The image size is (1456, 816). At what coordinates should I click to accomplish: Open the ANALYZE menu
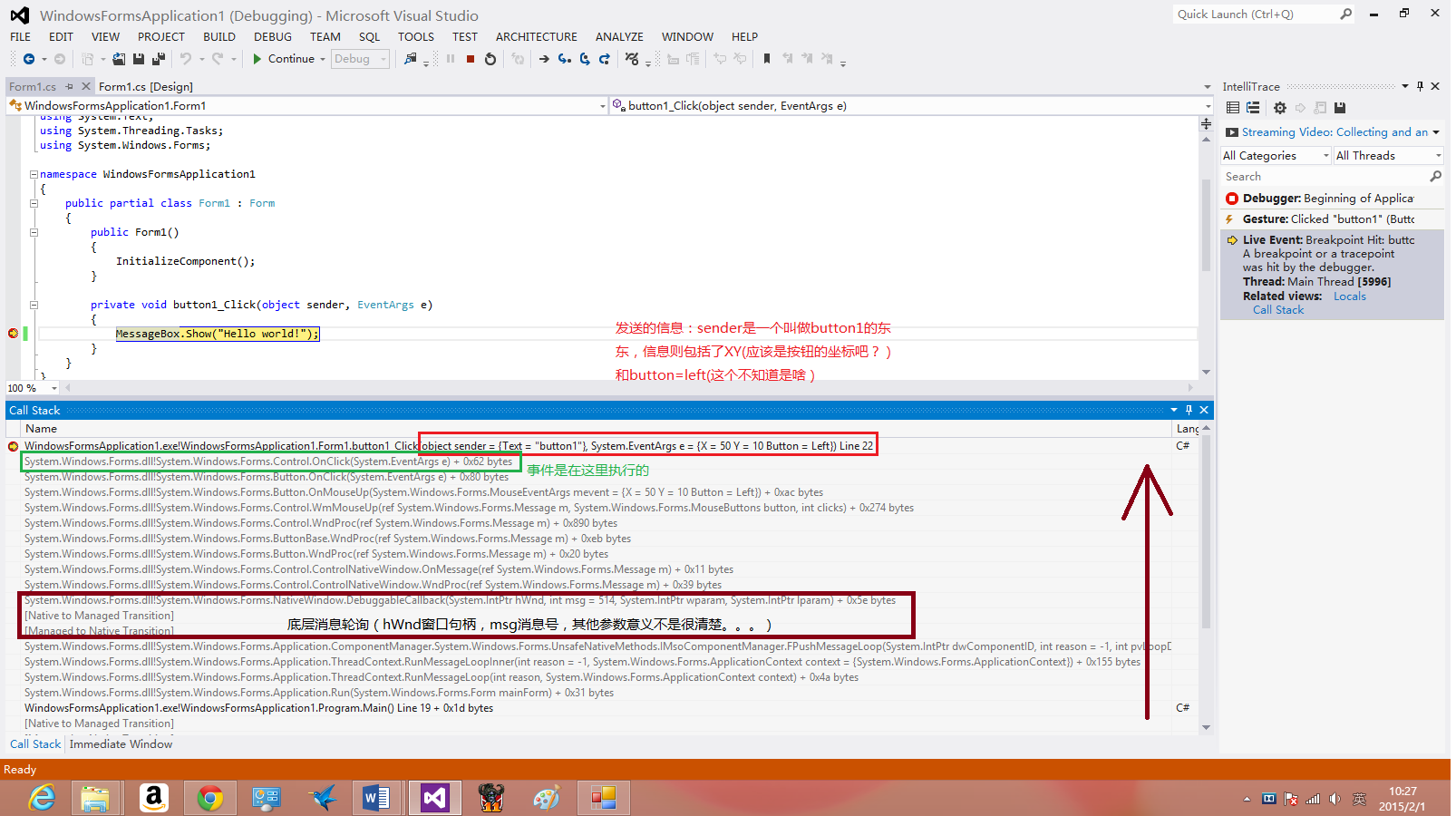pos(619,37)
